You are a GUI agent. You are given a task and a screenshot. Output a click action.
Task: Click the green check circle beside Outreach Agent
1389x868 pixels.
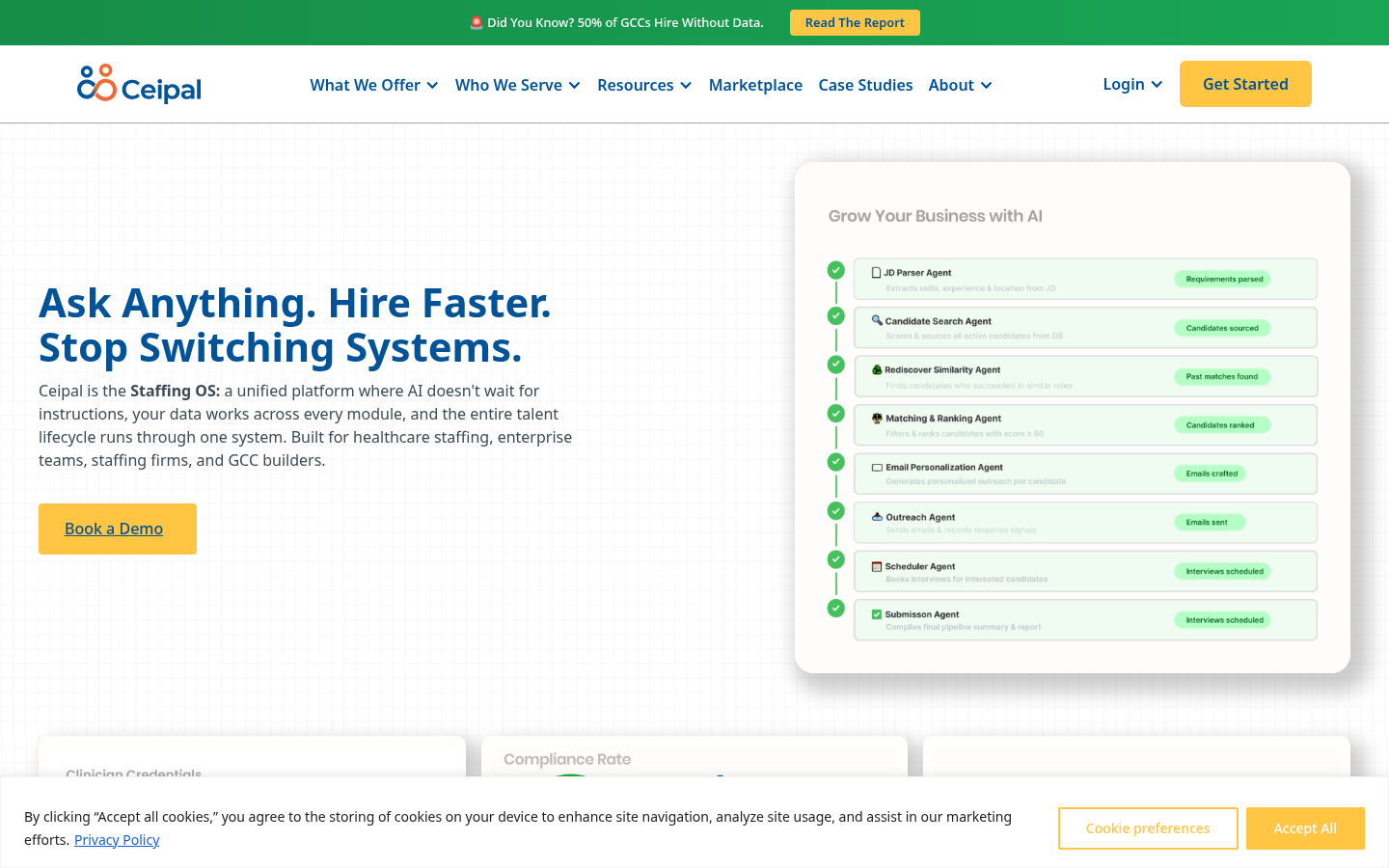coord(836,510)
